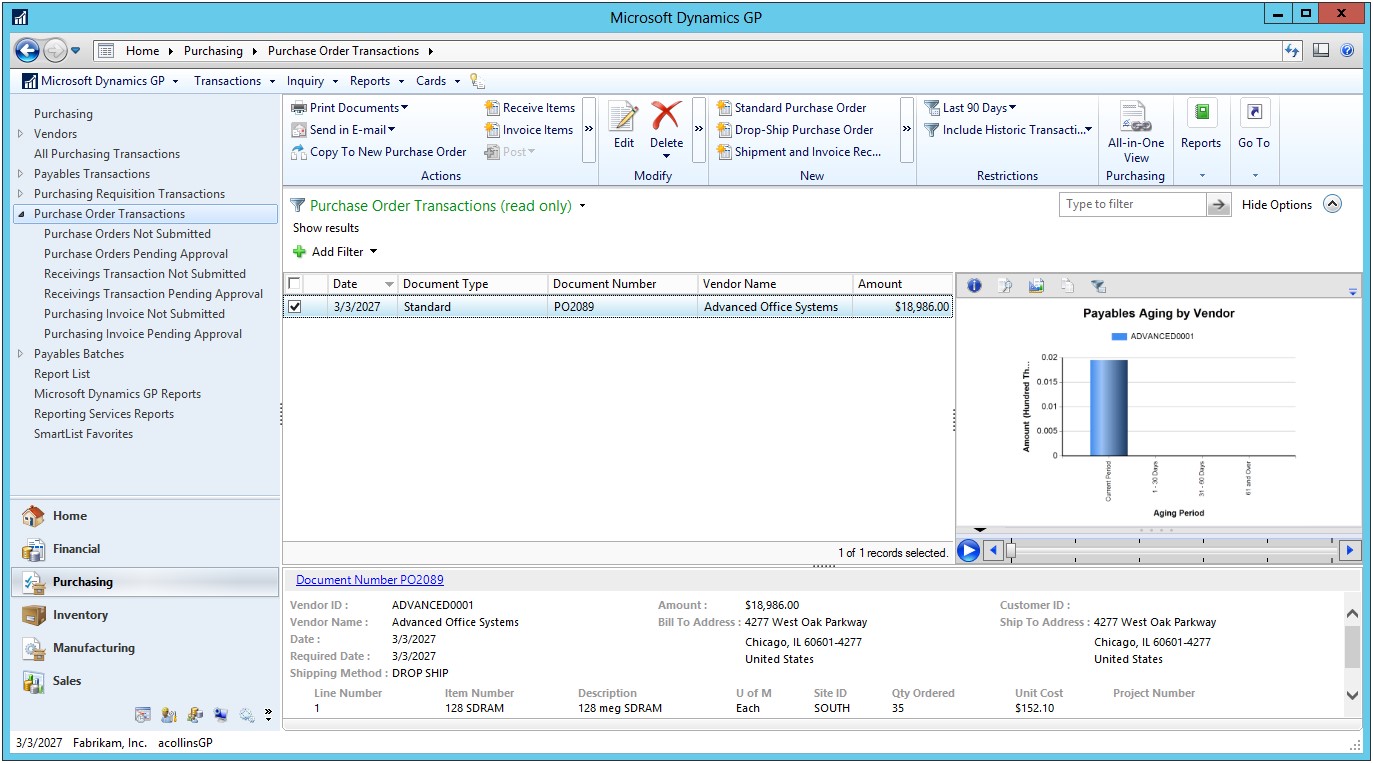Image resolution: width=1373 pixels, height=763 pixels.
Task: Click Shipment and Invoice Receipt option
Action: (x=799, y=152)
